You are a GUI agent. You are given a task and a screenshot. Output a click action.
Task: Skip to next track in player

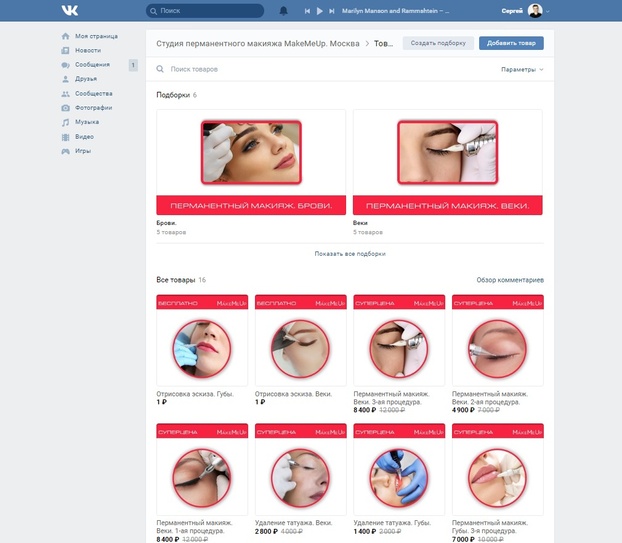(332, 11)
